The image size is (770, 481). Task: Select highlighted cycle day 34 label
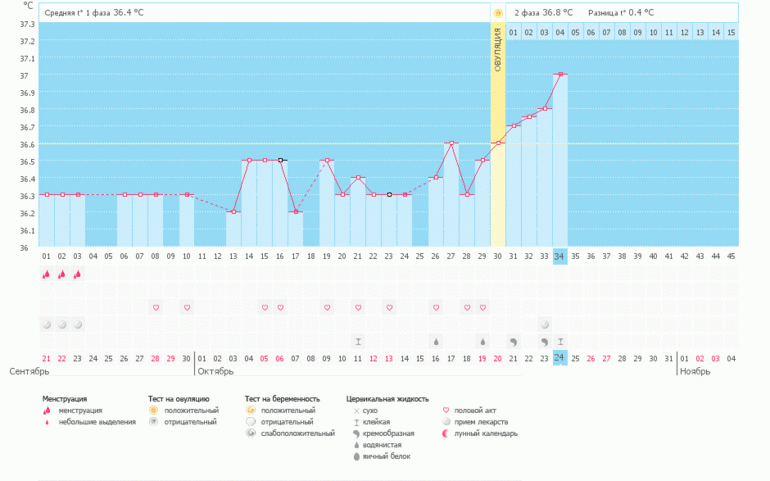[x=560, y=257]
